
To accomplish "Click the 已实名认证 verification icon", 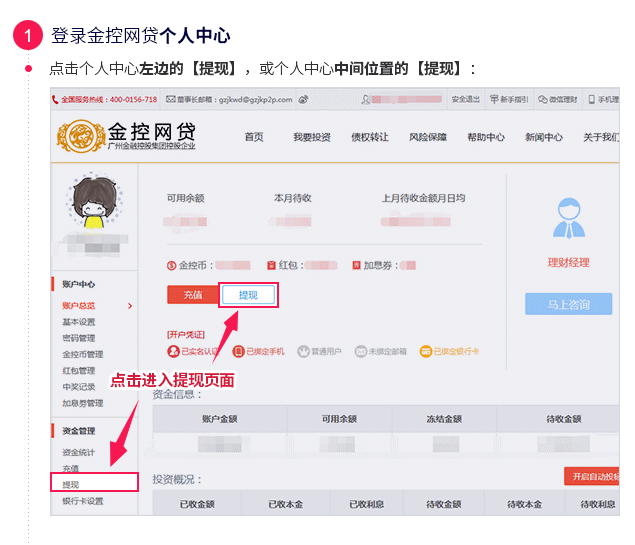I will [173, 351].
